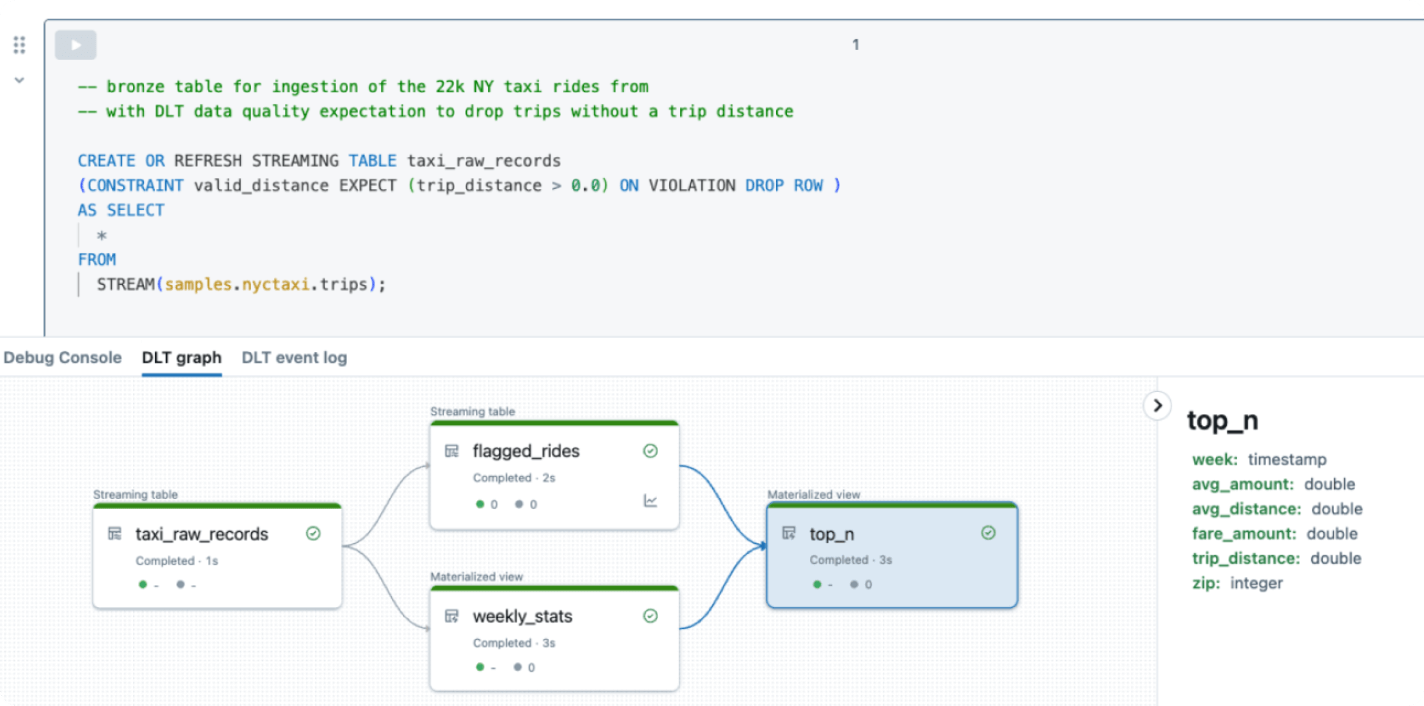The height and width of the screenshot is (706, 1424).
Task: Grab the cell drag handle icon
Action: point(19,45)
